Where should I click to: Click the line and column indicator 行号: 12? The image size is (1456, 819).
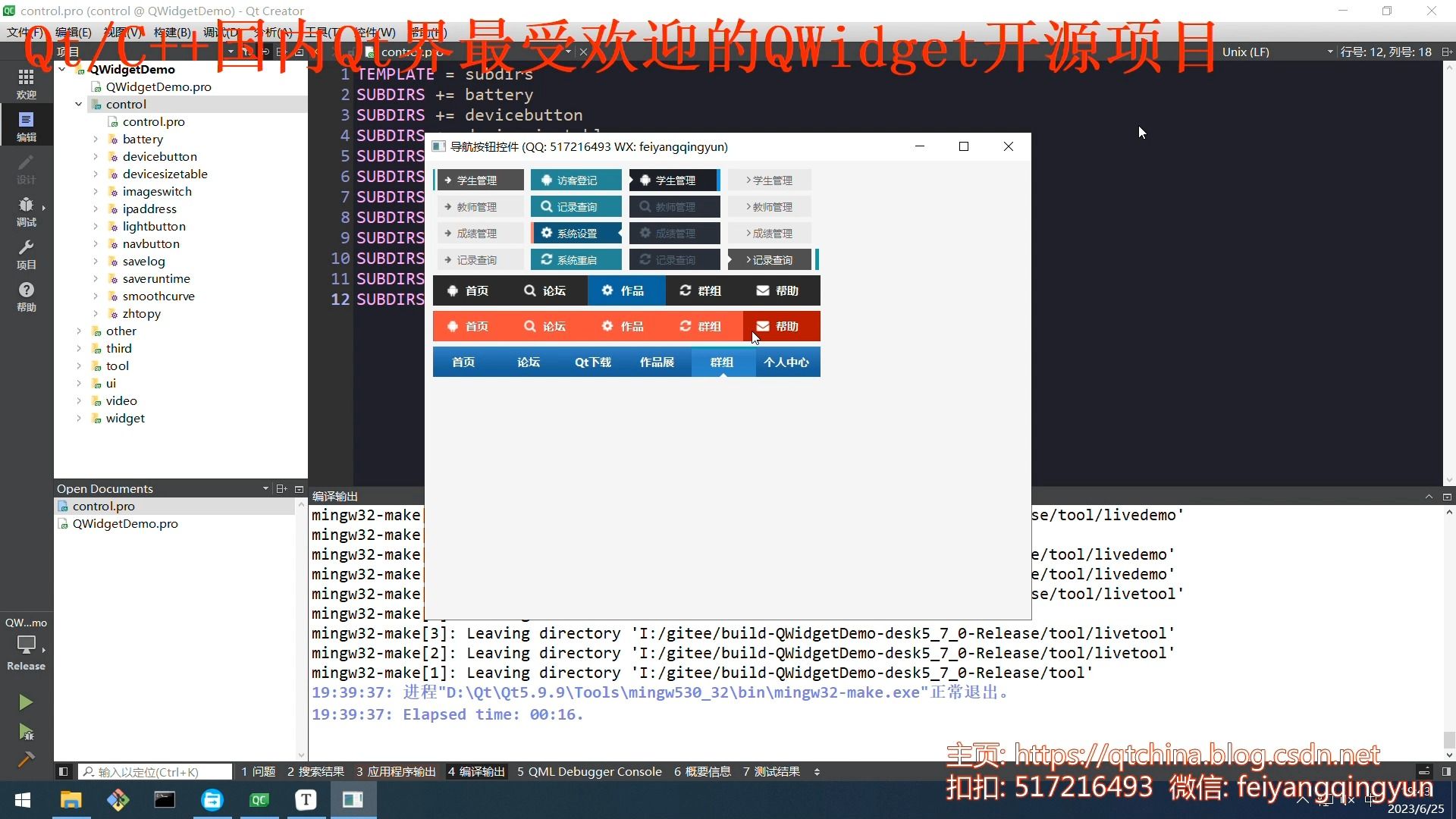(x=1385, y=52)
